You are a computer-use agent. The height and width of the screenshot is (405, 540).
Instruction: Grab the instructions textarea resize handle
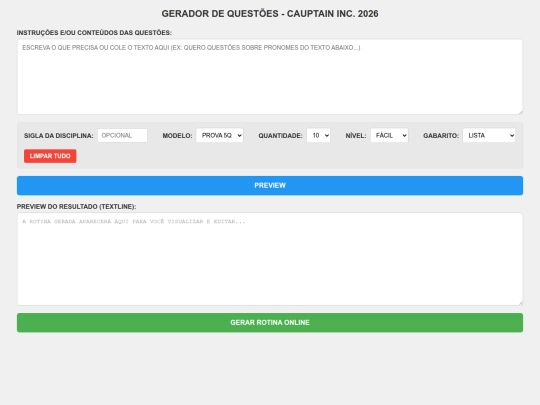[x=520, y=112]
